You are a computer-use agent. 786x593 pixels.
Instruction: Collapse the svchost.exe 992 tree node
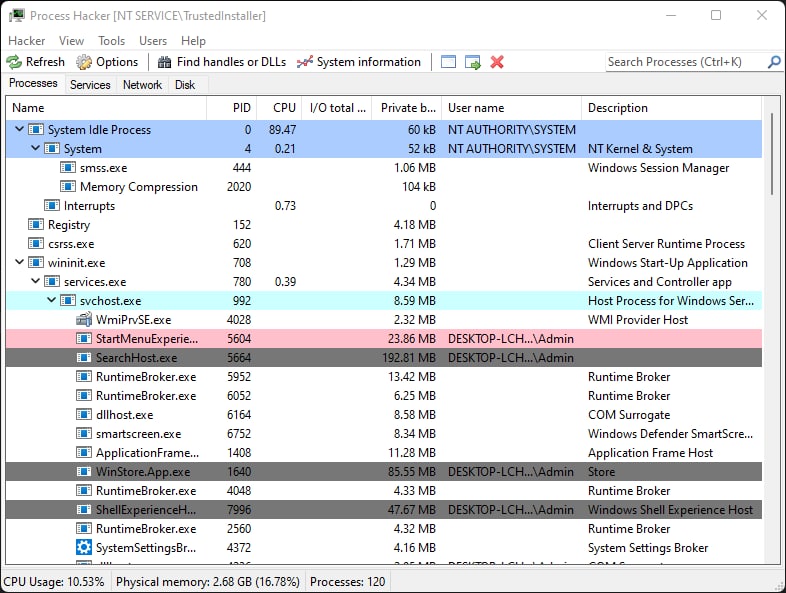click(51, 300)
